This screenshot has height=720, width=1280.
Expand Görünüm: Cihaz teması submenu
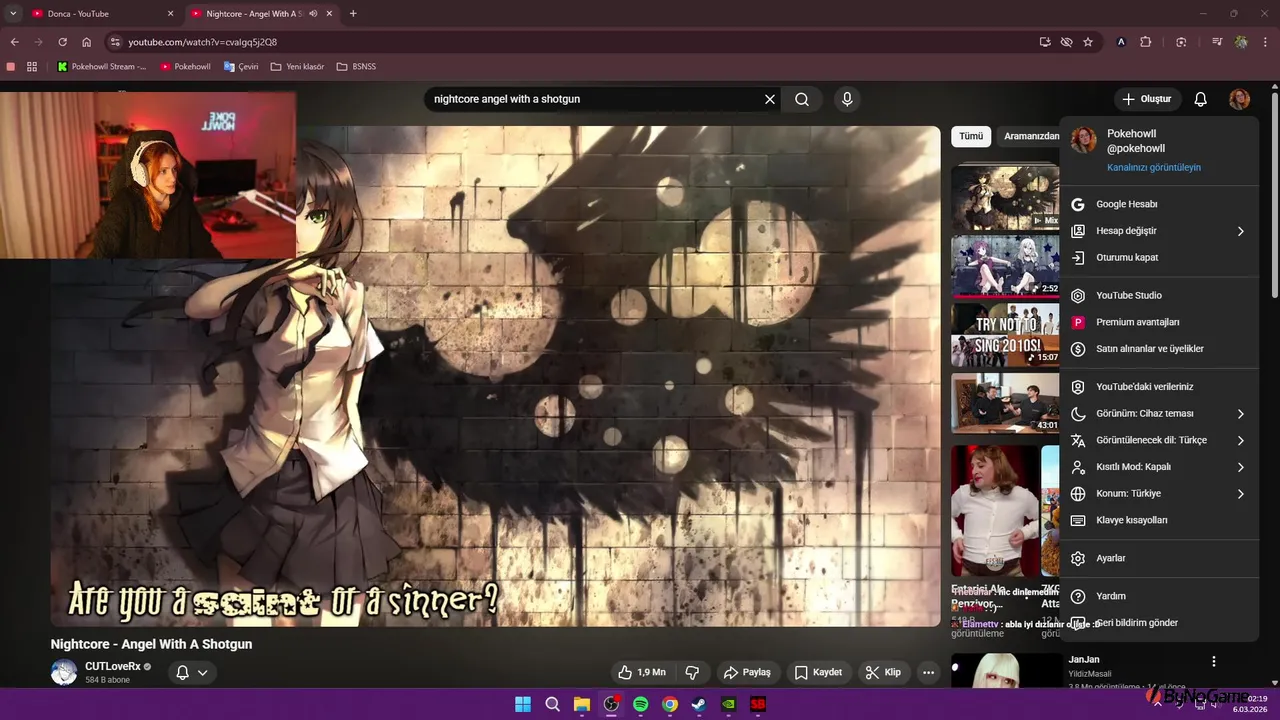point(1159,413)
